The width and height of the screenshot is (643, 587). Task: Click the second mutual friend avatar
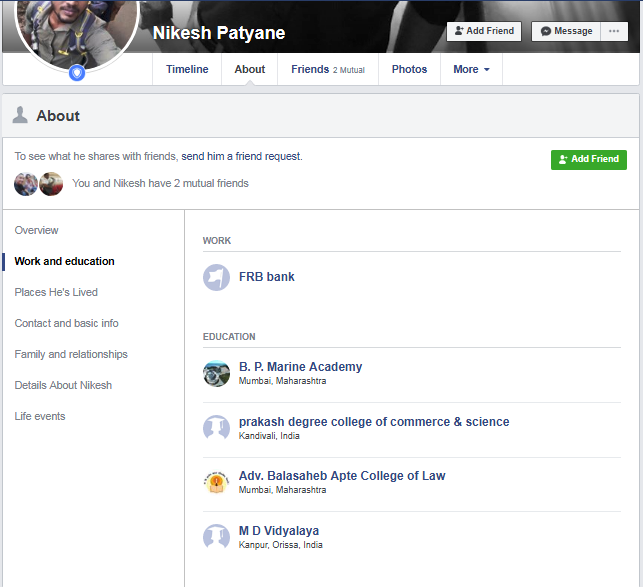tap(51, 184)
